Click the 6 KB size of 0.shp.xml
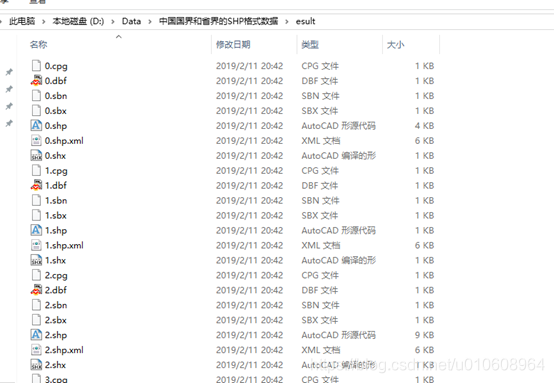 424,141
